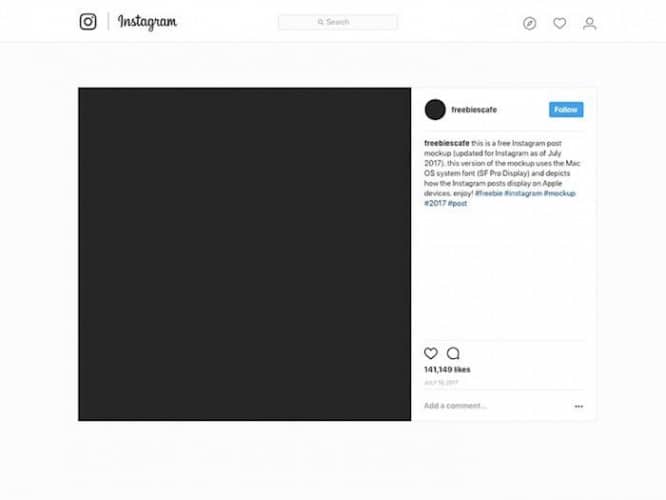The image size is (666, 500).
Task: Open the #mockup hashtag link
Action: click(560, 193)
